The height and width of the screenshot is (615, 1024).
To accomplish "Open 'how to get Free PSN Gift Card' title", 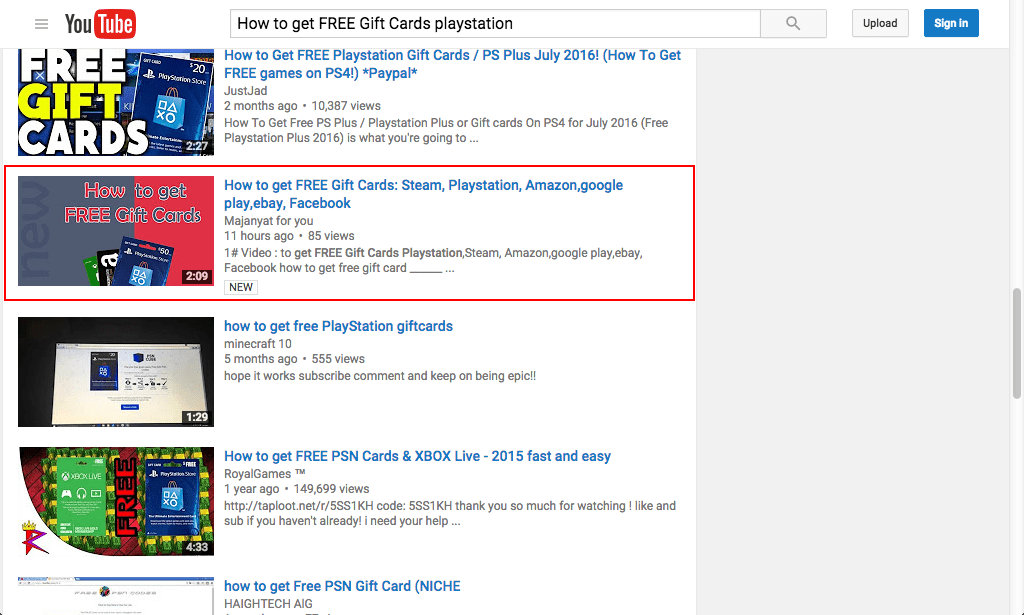I will 342,586.
